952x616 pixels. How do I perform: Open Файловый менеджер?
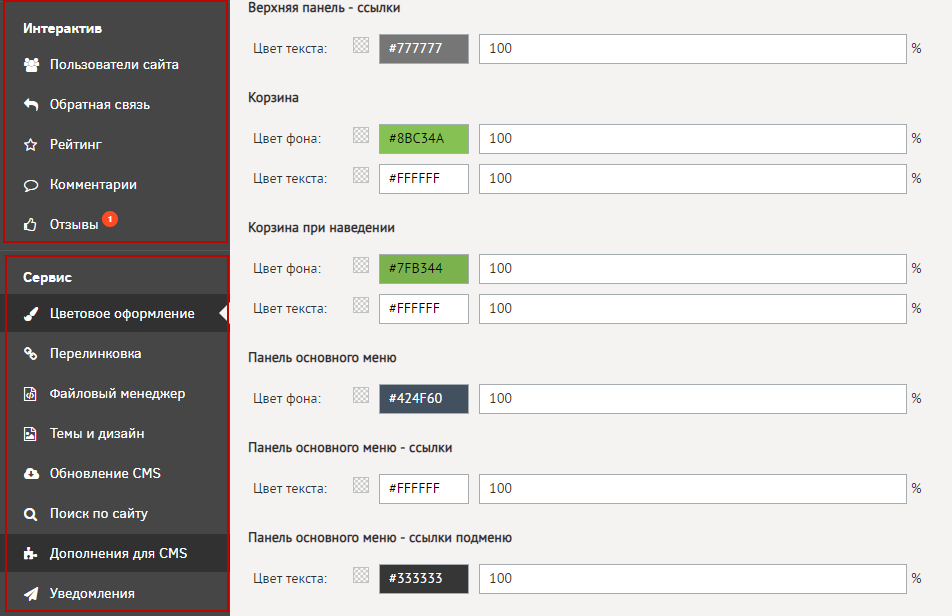117,394
